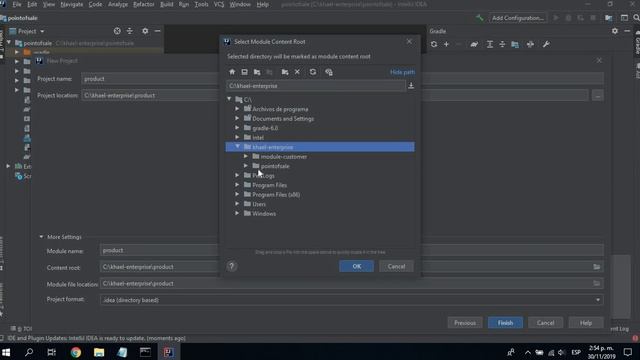The height and width of the screenshot is (360, 640).
Task: Open Project Structure toolbar icon
Action: tap(609, 18)
